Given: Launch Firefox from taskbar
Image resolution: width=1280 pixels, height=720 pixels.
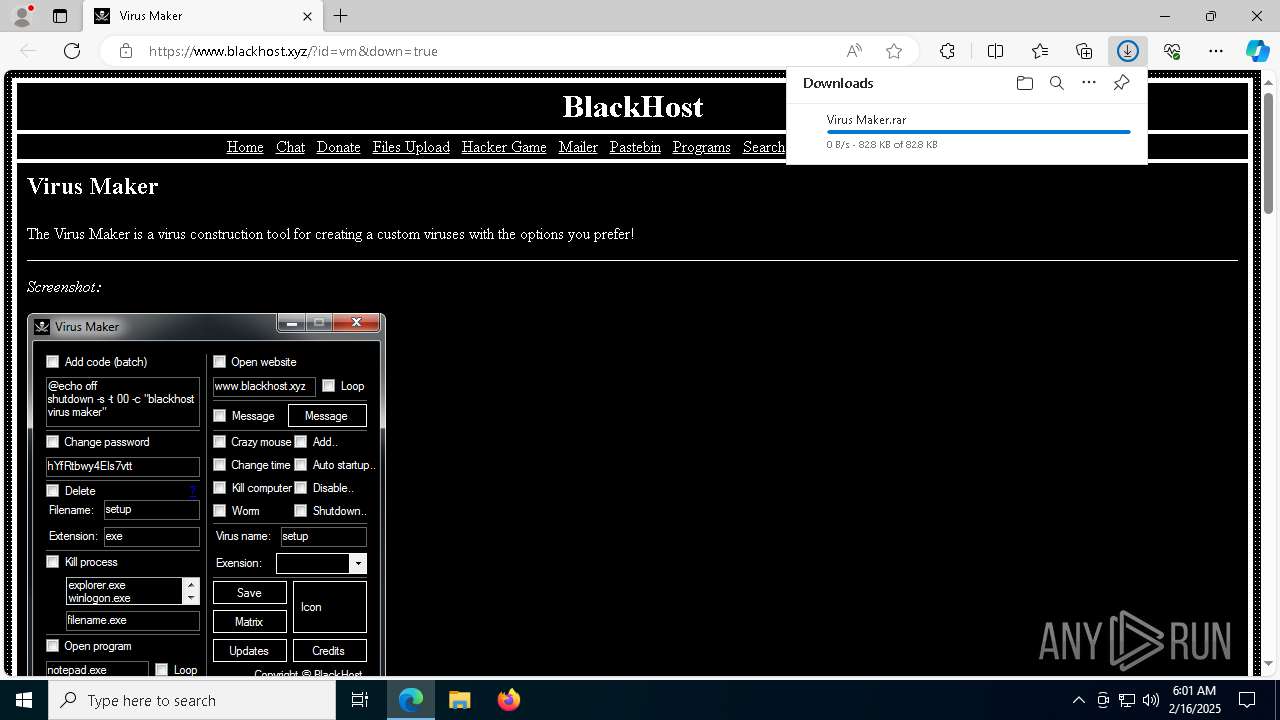Looking at the screenshot, I should tap(509, 700).
